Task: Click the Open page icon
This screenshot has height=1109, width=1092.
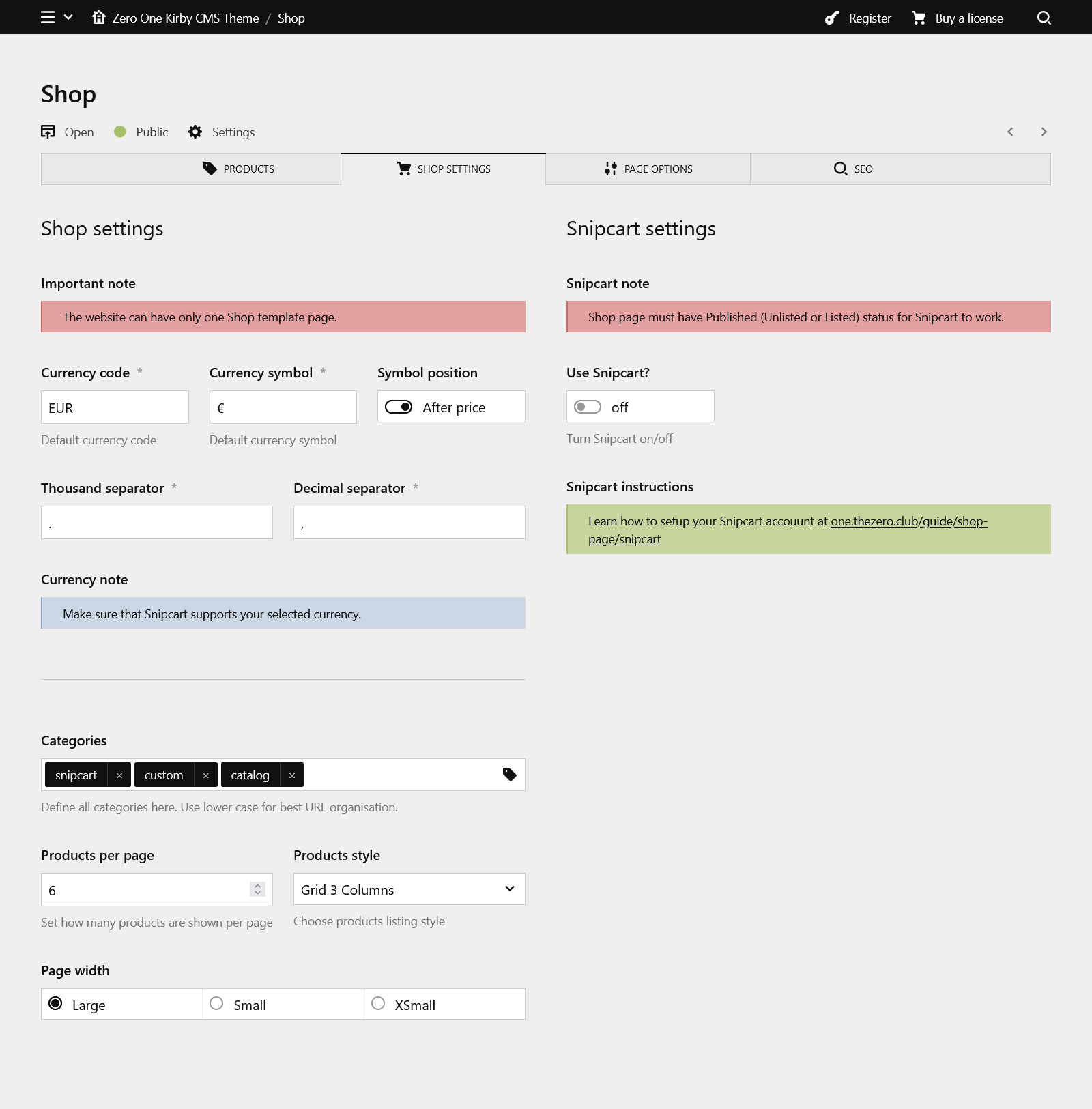Action: pos(48,132)
